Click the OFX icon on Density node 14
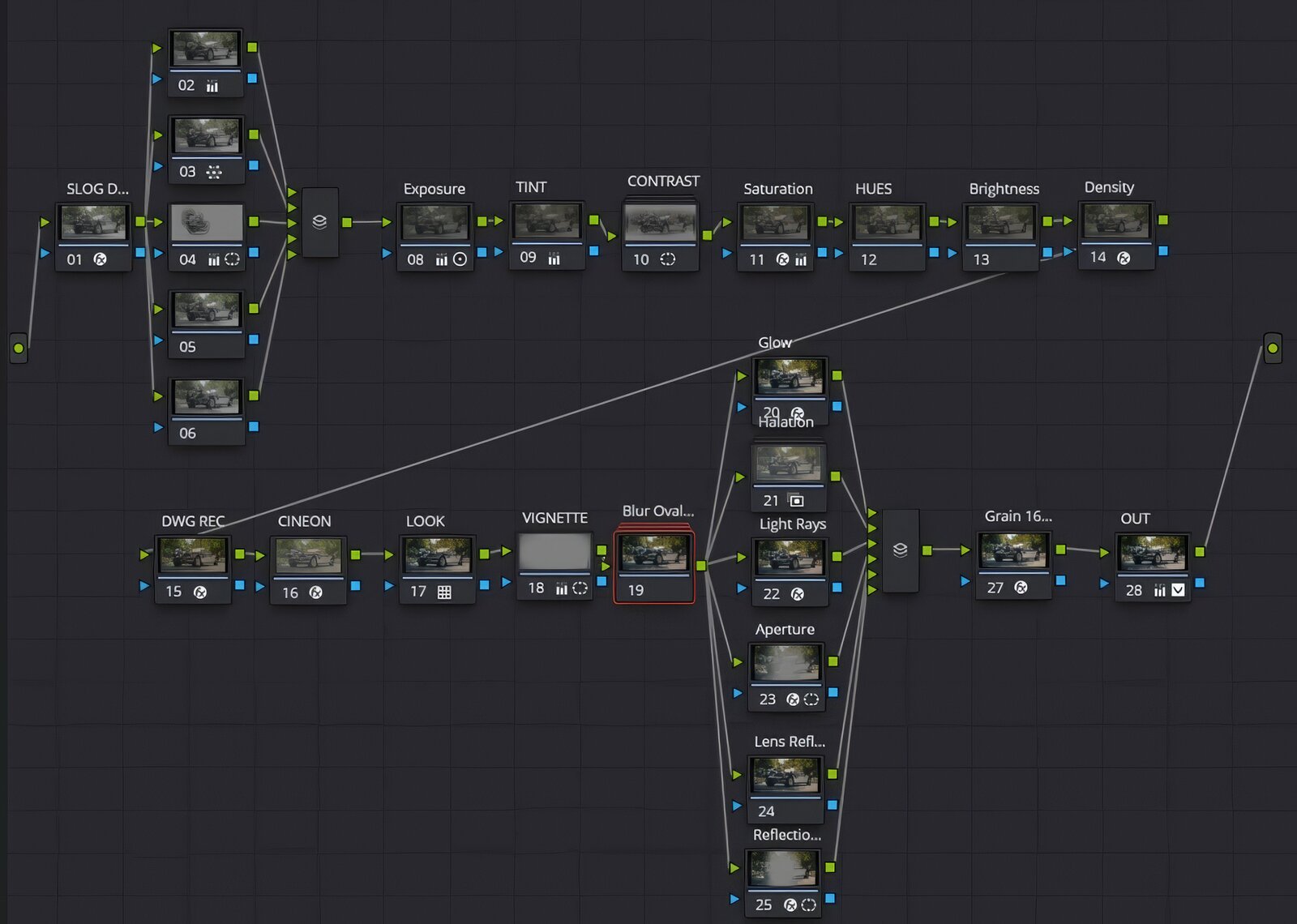1297x924 pixels. tap(1124, 258)
